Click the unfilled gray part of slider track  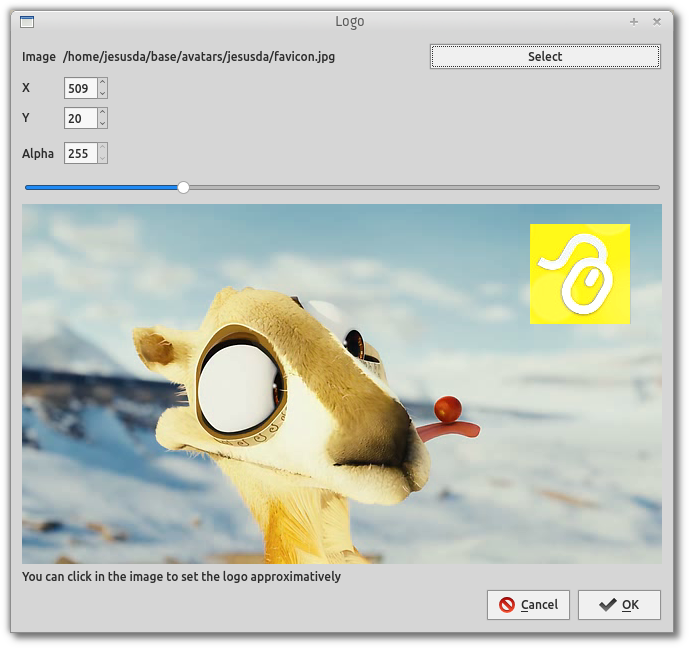[x=420, y=187]
